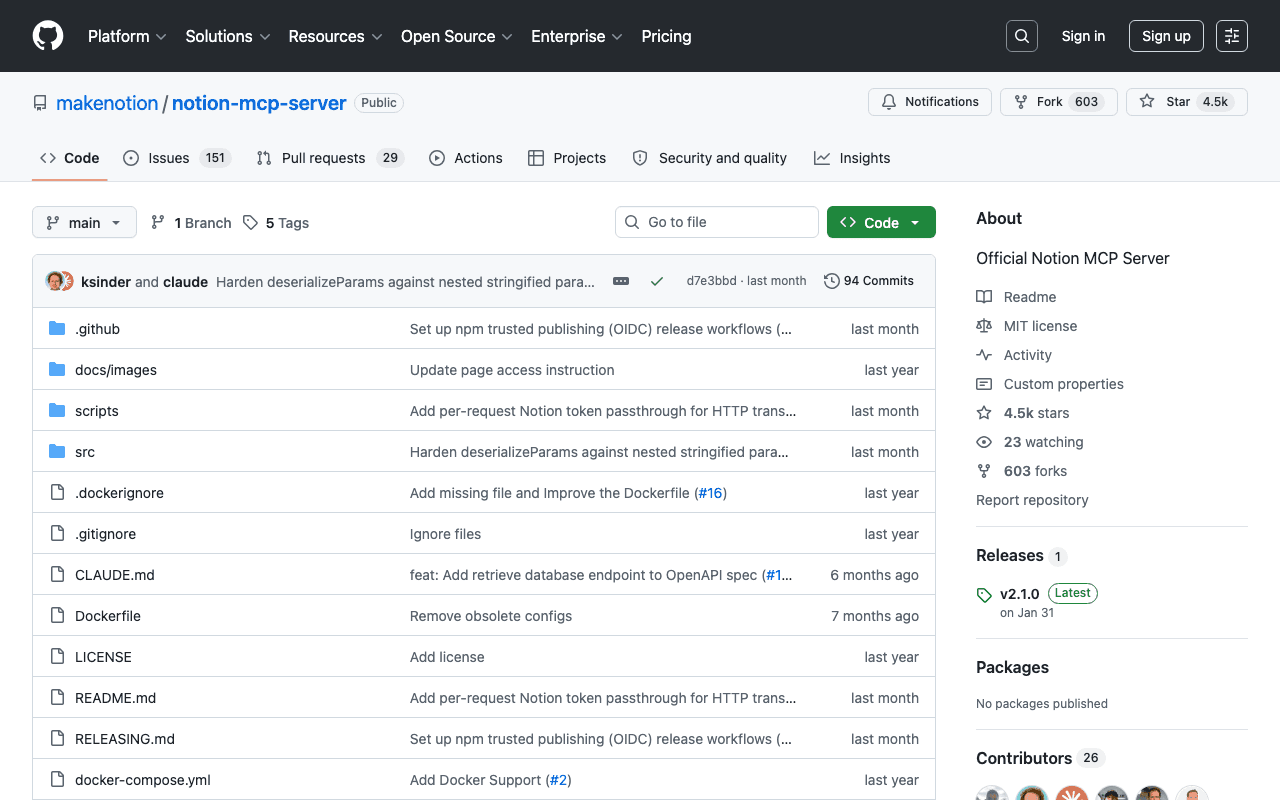This screenshot has height=800, width=1280.
Task: Click the .github folder icon
Action: click(x=57, y=329)
